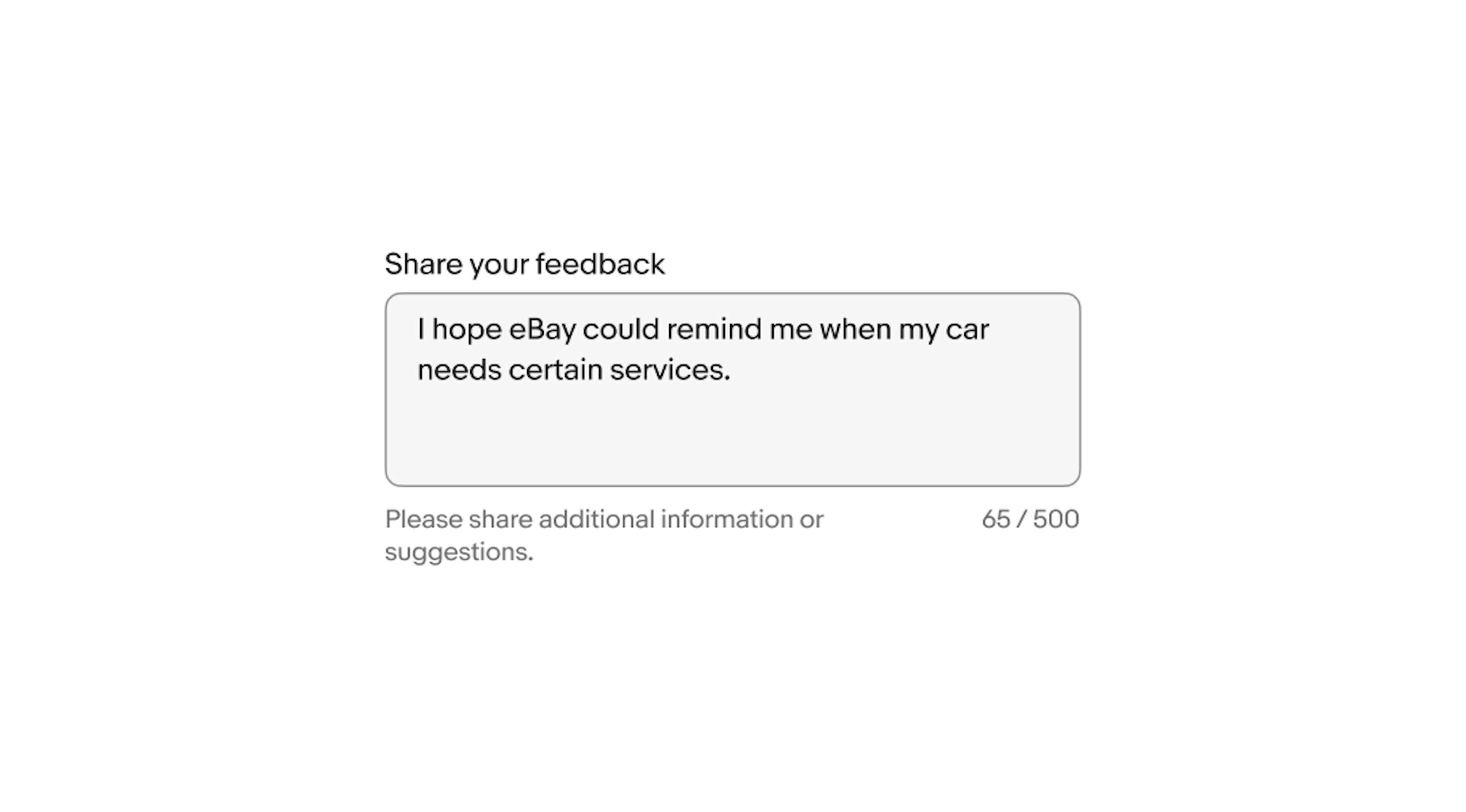Click at the end of the feedback text

[x=733, y=370]
